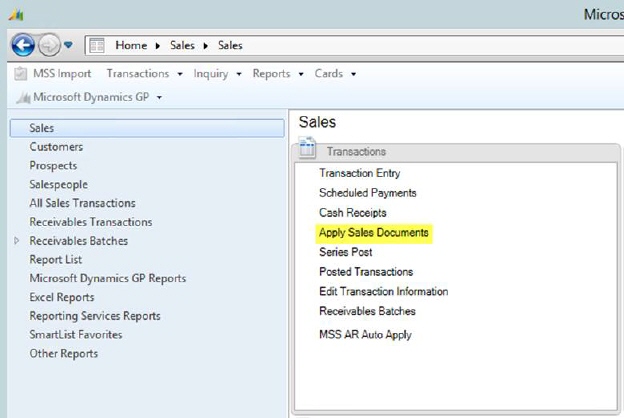Screen dimensions: 624x418
Task: Select All Sales Transactions in navigation list
Action: click(82, 203)
